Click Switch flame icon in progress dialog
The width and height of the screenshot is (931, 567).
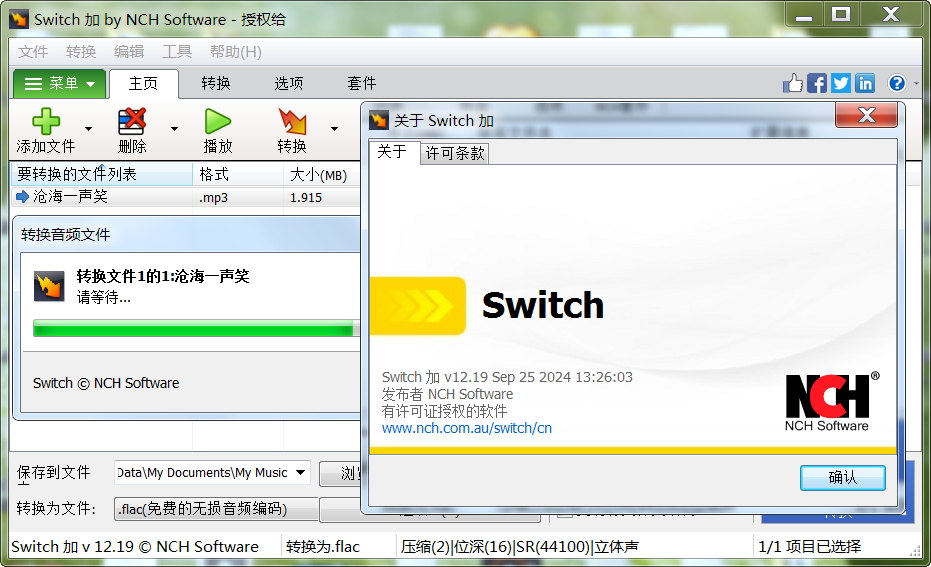(49, 286)
